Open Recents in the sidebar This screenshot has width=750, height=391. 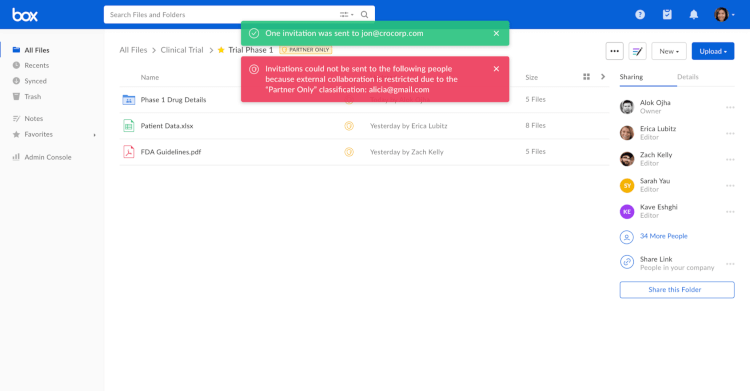tap(36, 66)
